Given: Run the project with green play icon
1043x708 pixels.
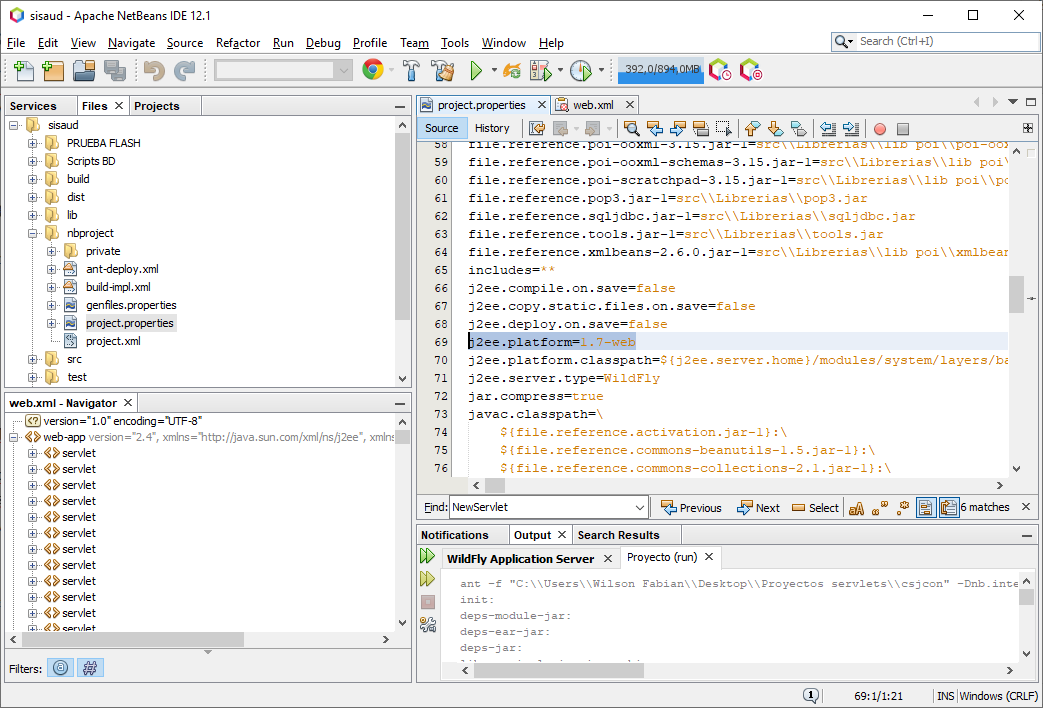Looking at the screenshot, I should pyautogui.click(x=477, y=70).
